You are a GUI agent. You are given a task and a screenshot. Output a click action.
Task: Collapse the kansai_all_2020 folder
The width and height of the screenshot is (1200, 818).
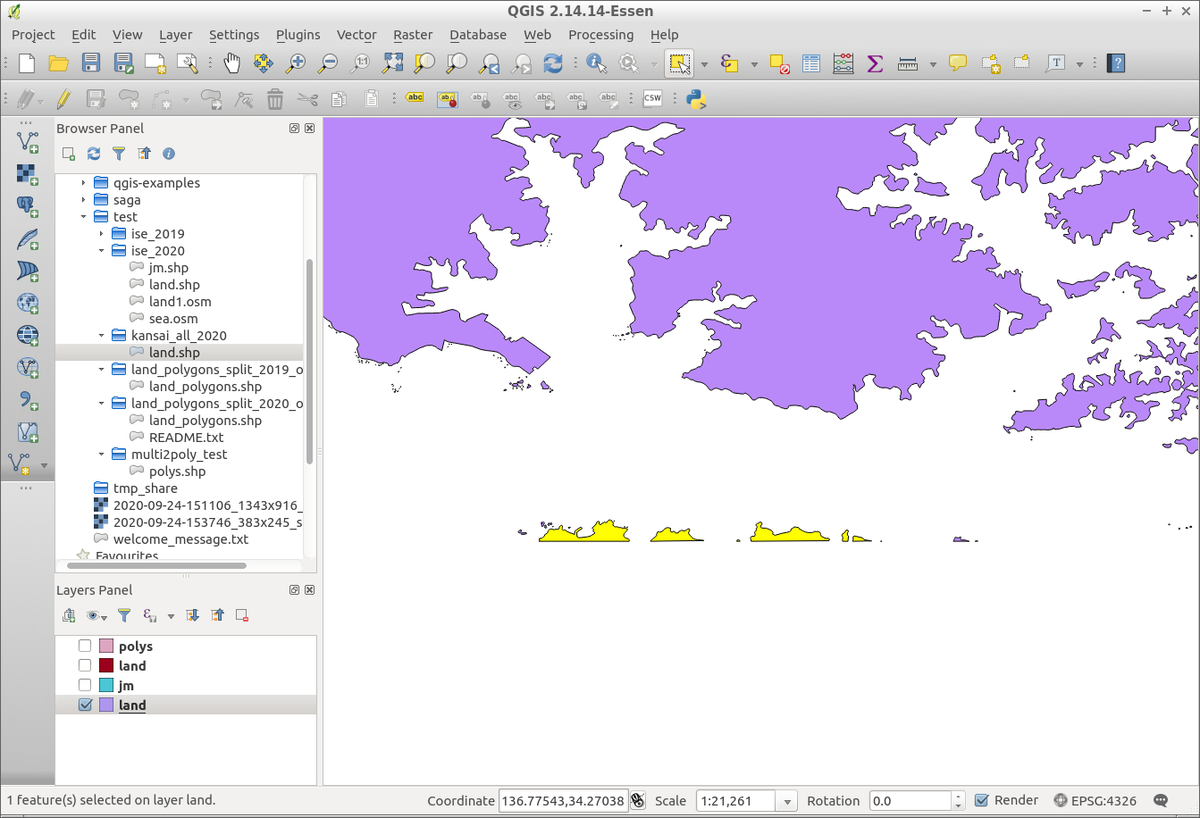tap(101, 336)
